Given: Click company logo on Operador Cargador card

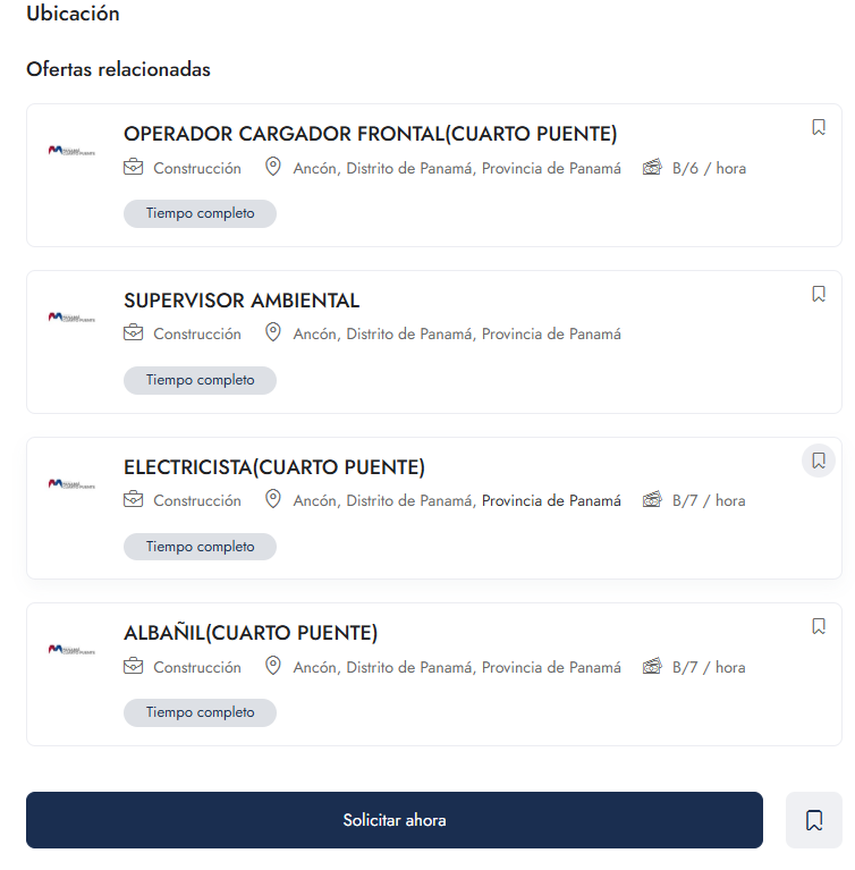Looking at the screenshot, I should tap(71, 150).
